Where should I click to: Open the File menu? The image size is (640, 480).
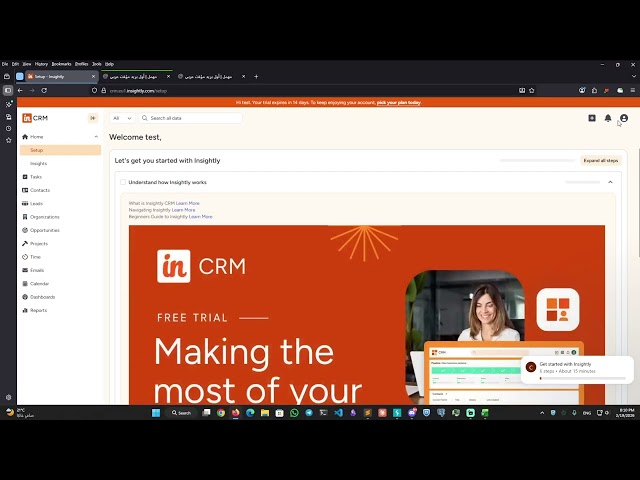4,64
